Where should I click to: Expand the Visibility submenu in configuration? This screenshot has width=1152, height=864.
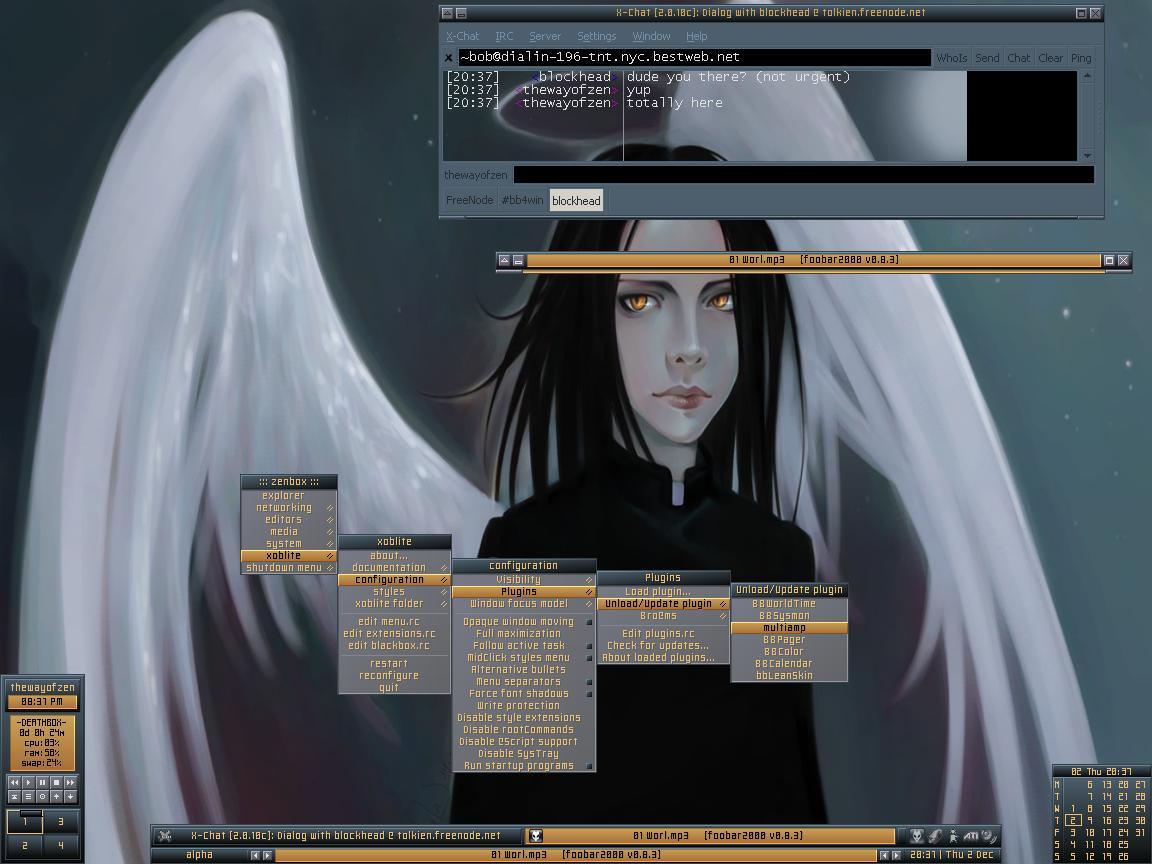[x=524, y=580]
